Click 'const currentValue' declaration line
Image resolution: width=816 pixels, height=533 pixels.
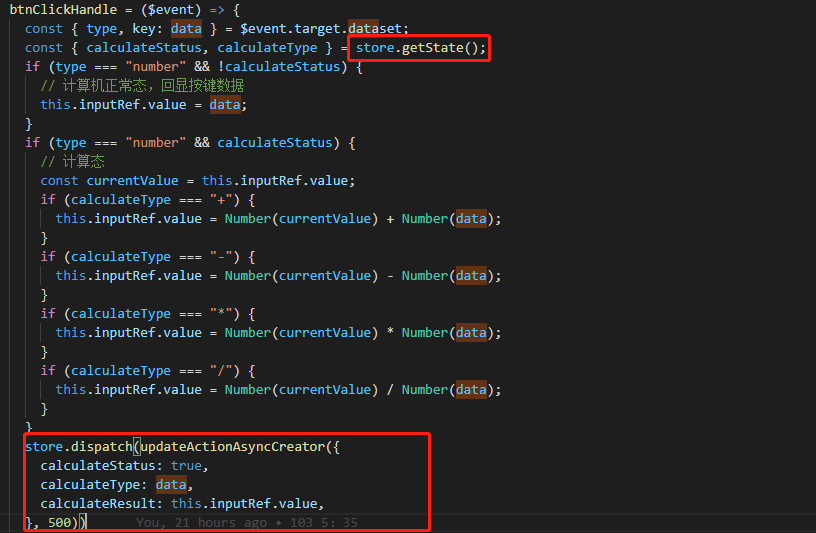(198, 181)
